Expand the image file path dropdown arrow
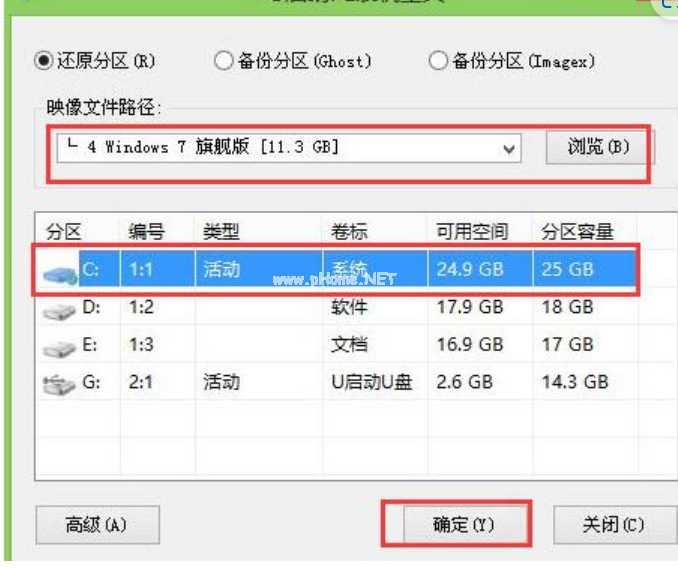The width and height of the screenshot is (678, 575). tap(510, 148)
